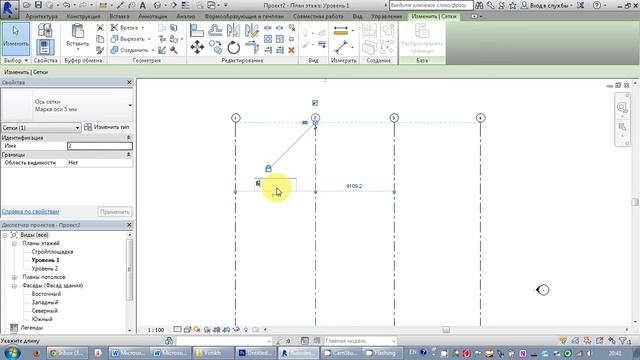
Task: Click the elevation marker symbol on canvas
Action: 542,290
